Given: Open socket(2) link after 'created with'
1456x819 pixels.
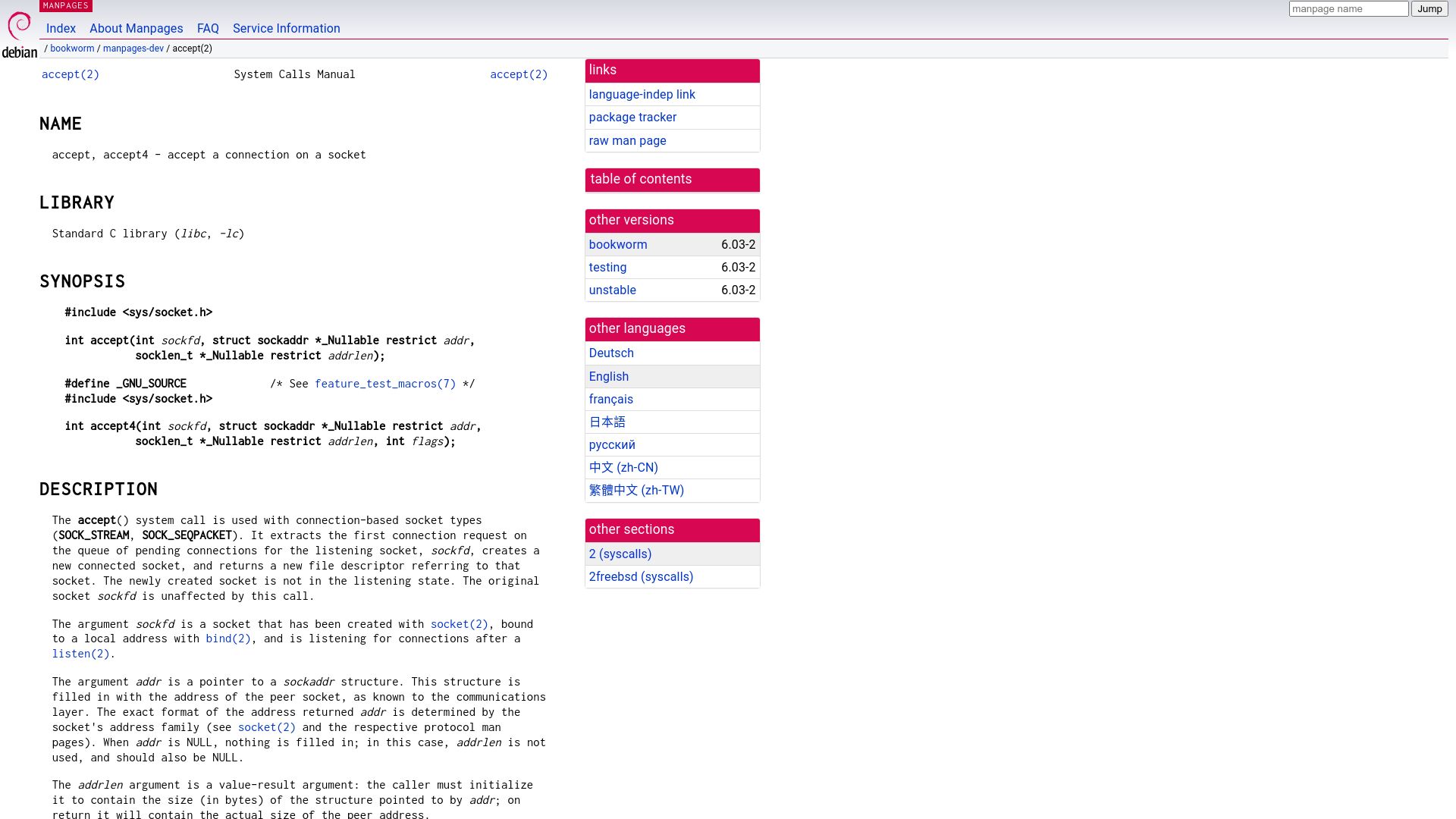Looking at the screenshot, I should click(460, 624).
